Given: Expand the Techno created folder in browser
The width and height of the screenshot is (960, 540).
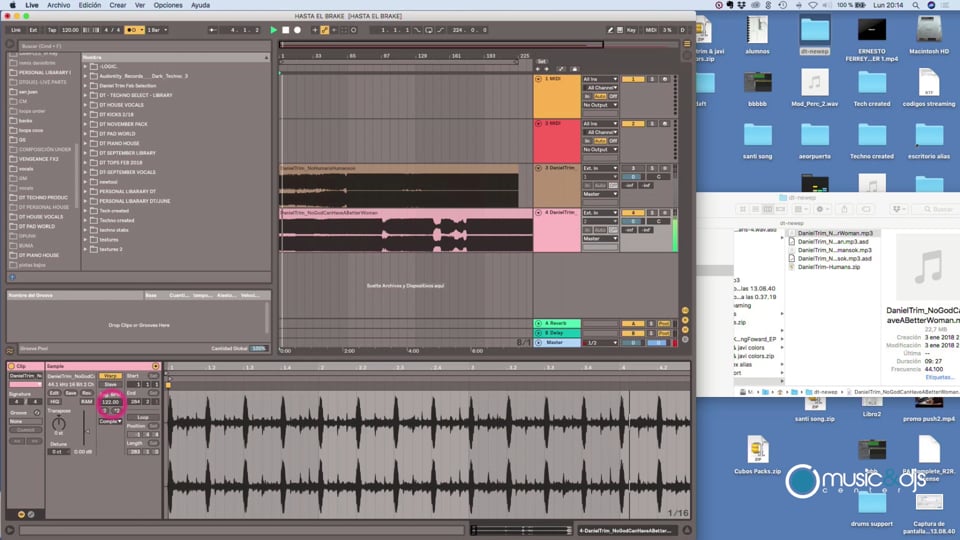Looking at the screenshot, I should [85, 220].
